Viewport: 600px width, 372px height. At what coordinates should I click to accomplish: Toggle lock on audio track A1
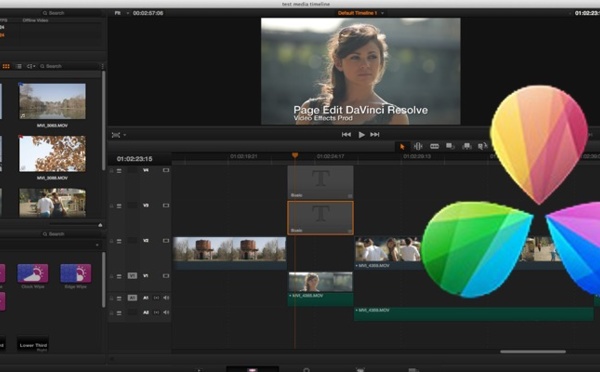[112, 298]
